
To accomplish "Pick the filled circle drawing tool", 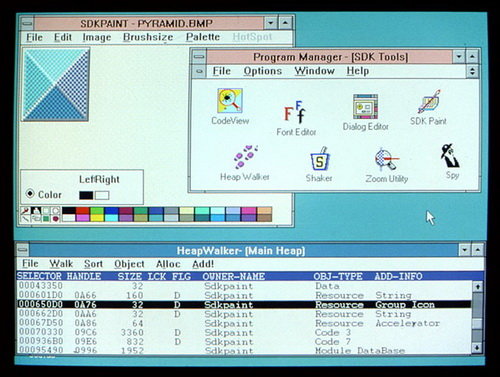I will click(x=55, y=219).
